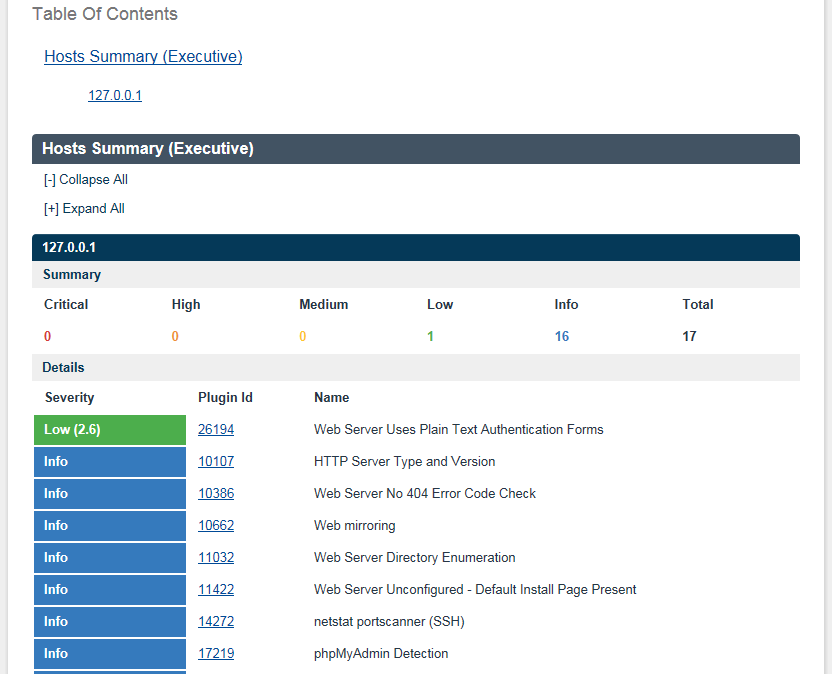Screen dimensions: 832x674
Task: Click Info badge for HTTP Server Type row
Action: [x=110, y=462]
